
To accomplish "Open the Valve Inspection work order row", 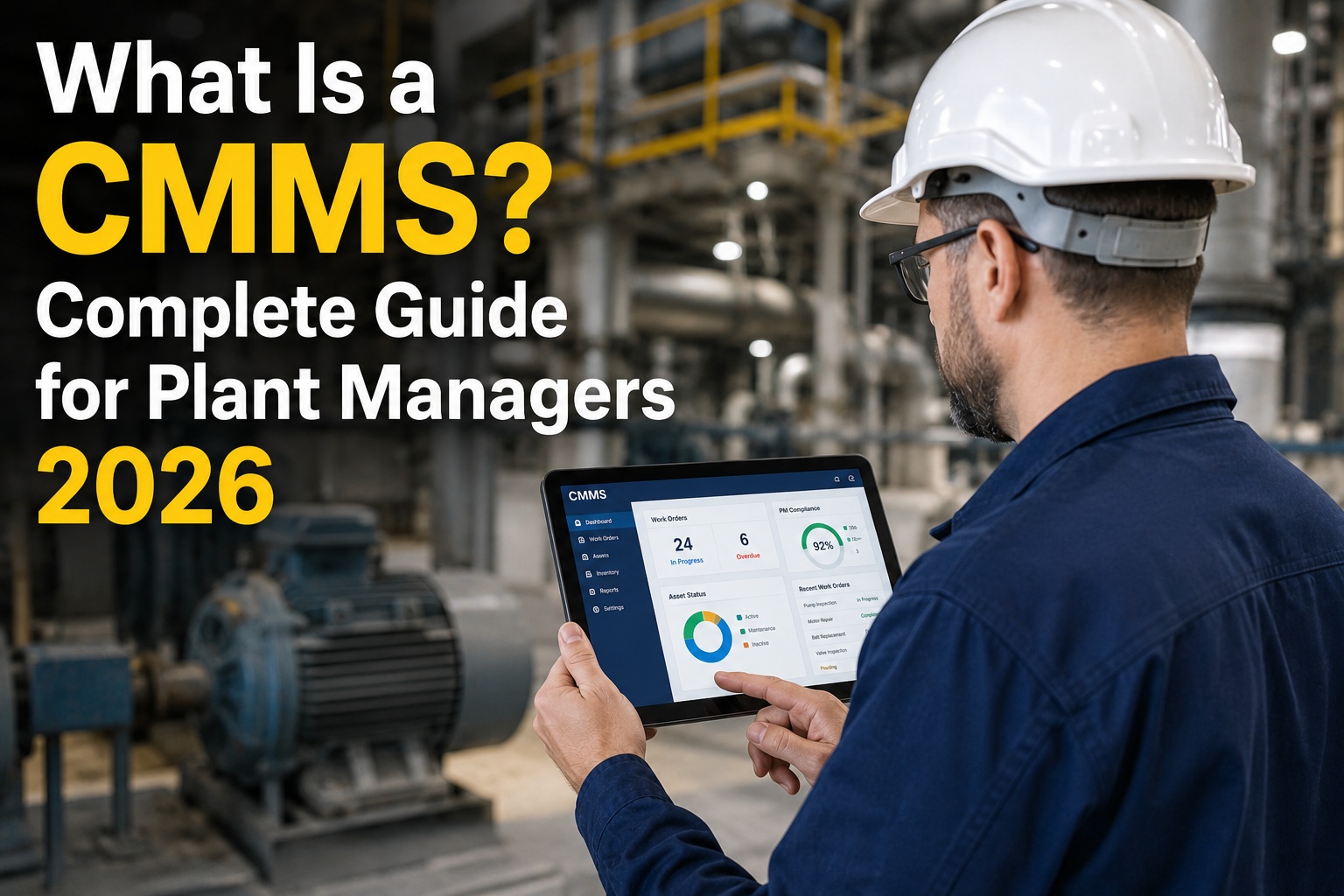I will click(x=836, y=651).
